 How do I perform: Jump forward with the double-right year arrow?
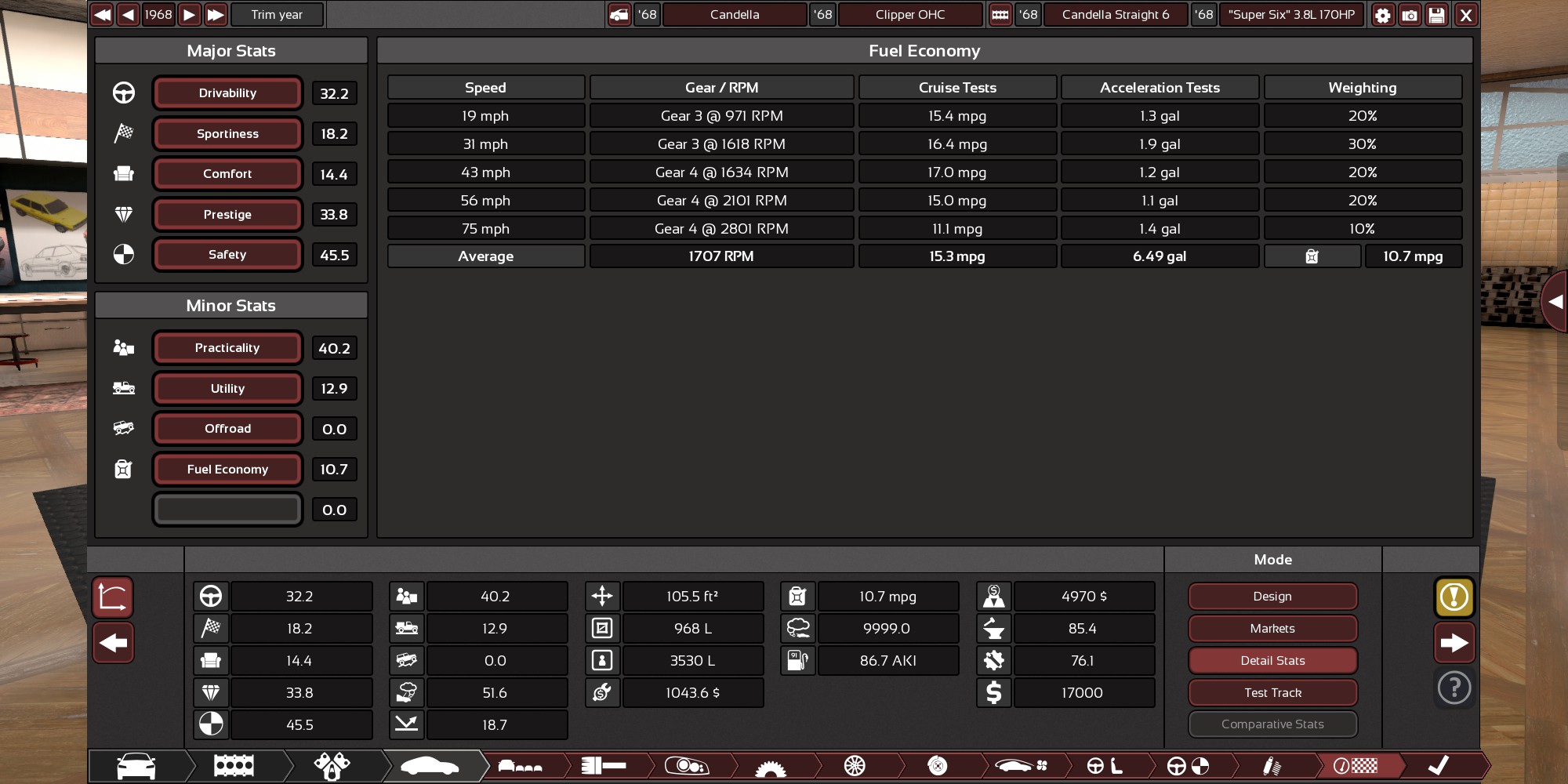point(216,14)
